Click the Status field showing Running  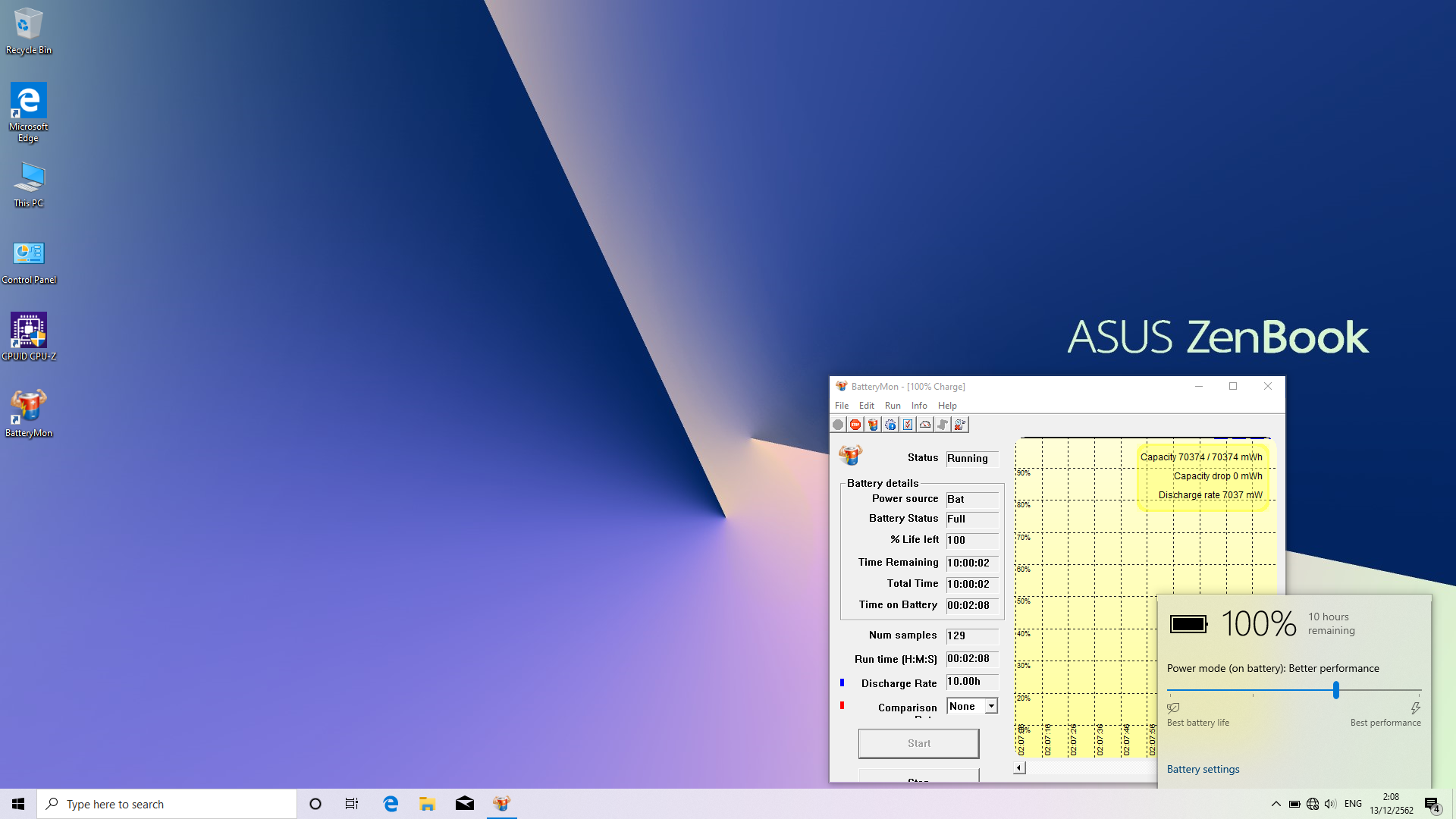click(972, 458)
